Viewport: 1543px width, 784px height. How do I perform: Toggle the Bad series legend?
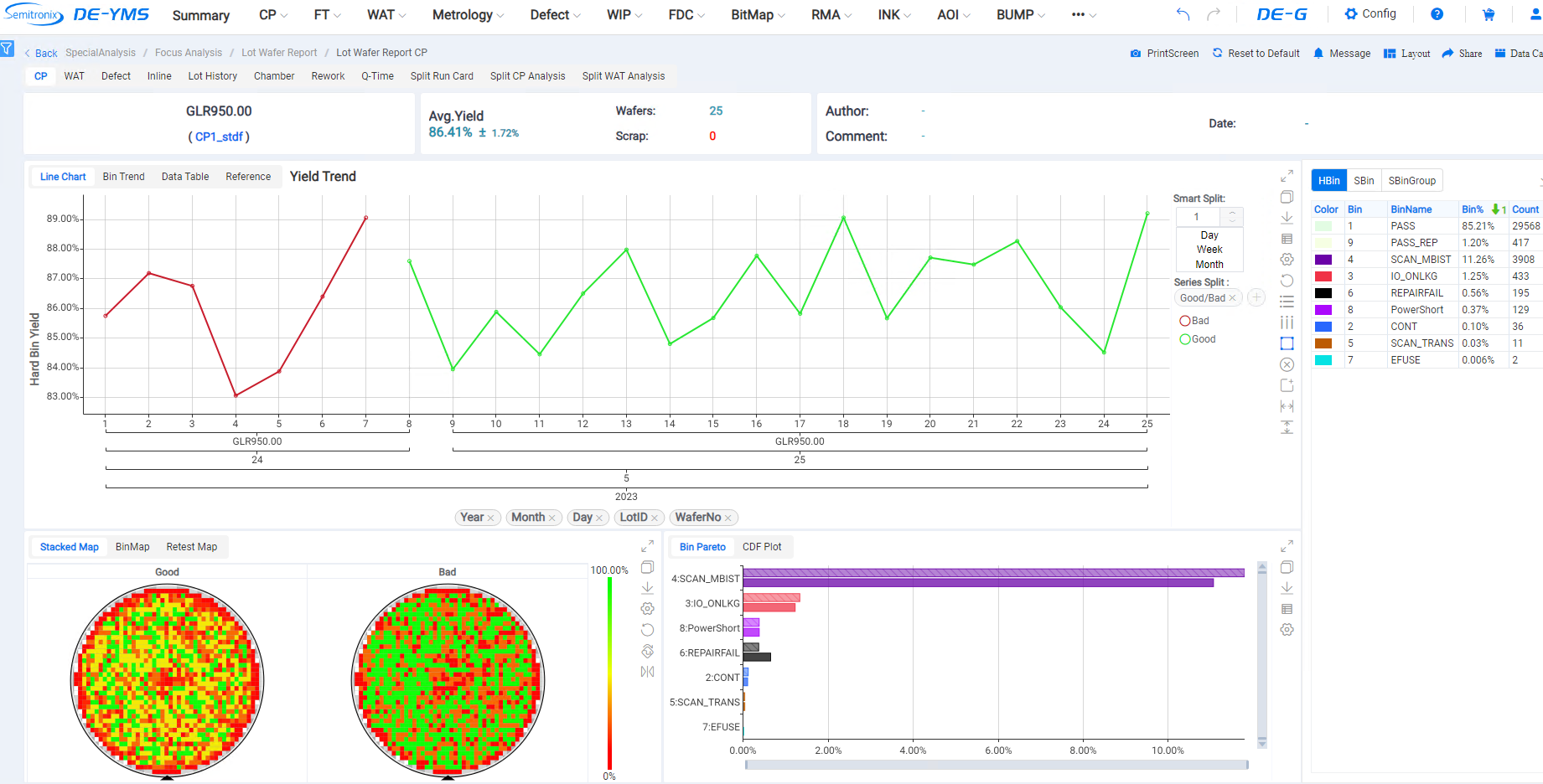(1194, 321)
